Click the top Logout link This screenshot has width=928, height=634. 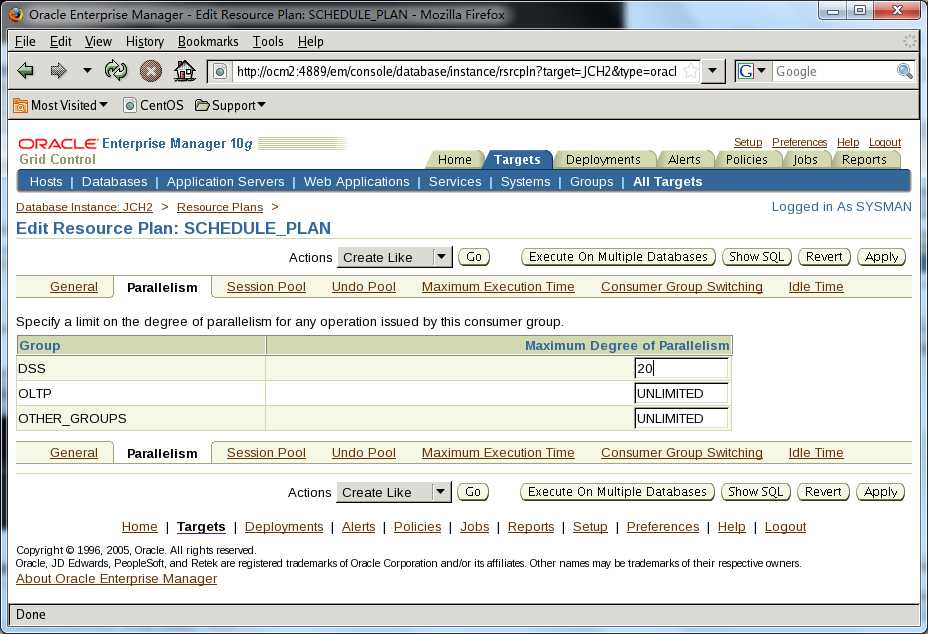click(884, 142)
